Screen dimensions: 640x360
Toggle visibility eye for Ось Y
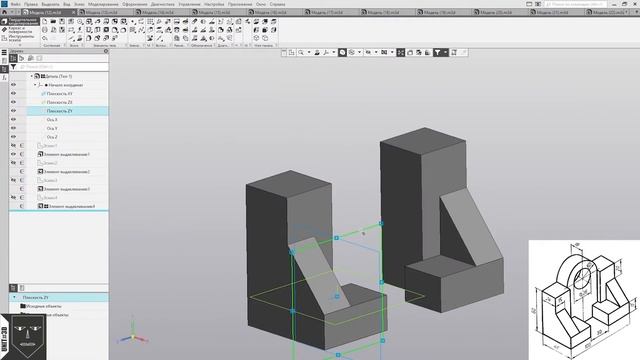[13, 128]
